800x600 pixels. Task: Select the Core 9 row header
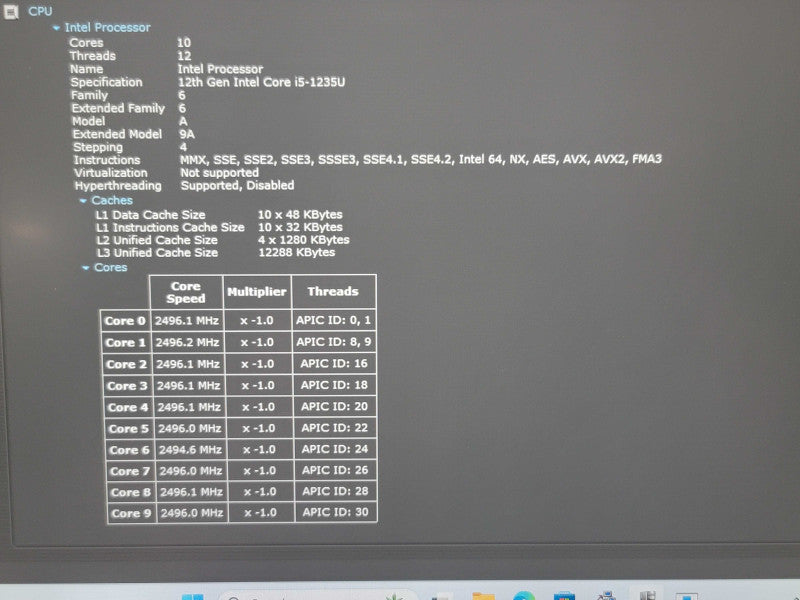pyautogui.click(x=132, y=513)
